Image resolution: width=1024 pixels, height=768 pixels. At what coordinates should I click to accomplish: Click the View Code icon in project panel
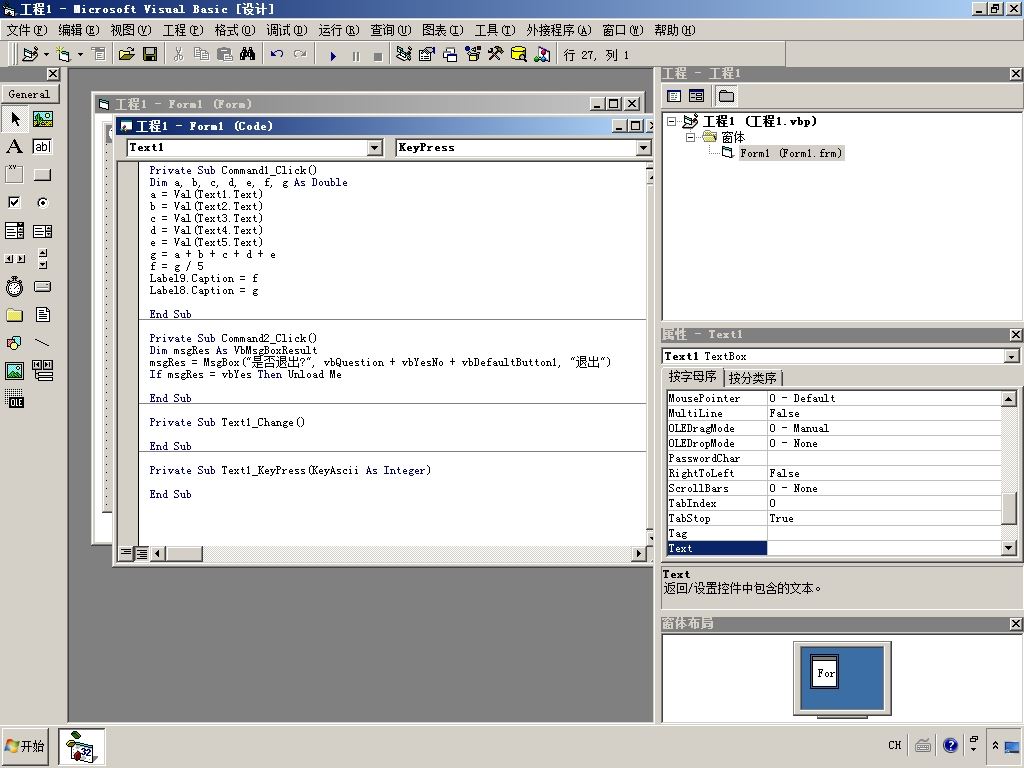pyautogui.click(x=674, y=96)
